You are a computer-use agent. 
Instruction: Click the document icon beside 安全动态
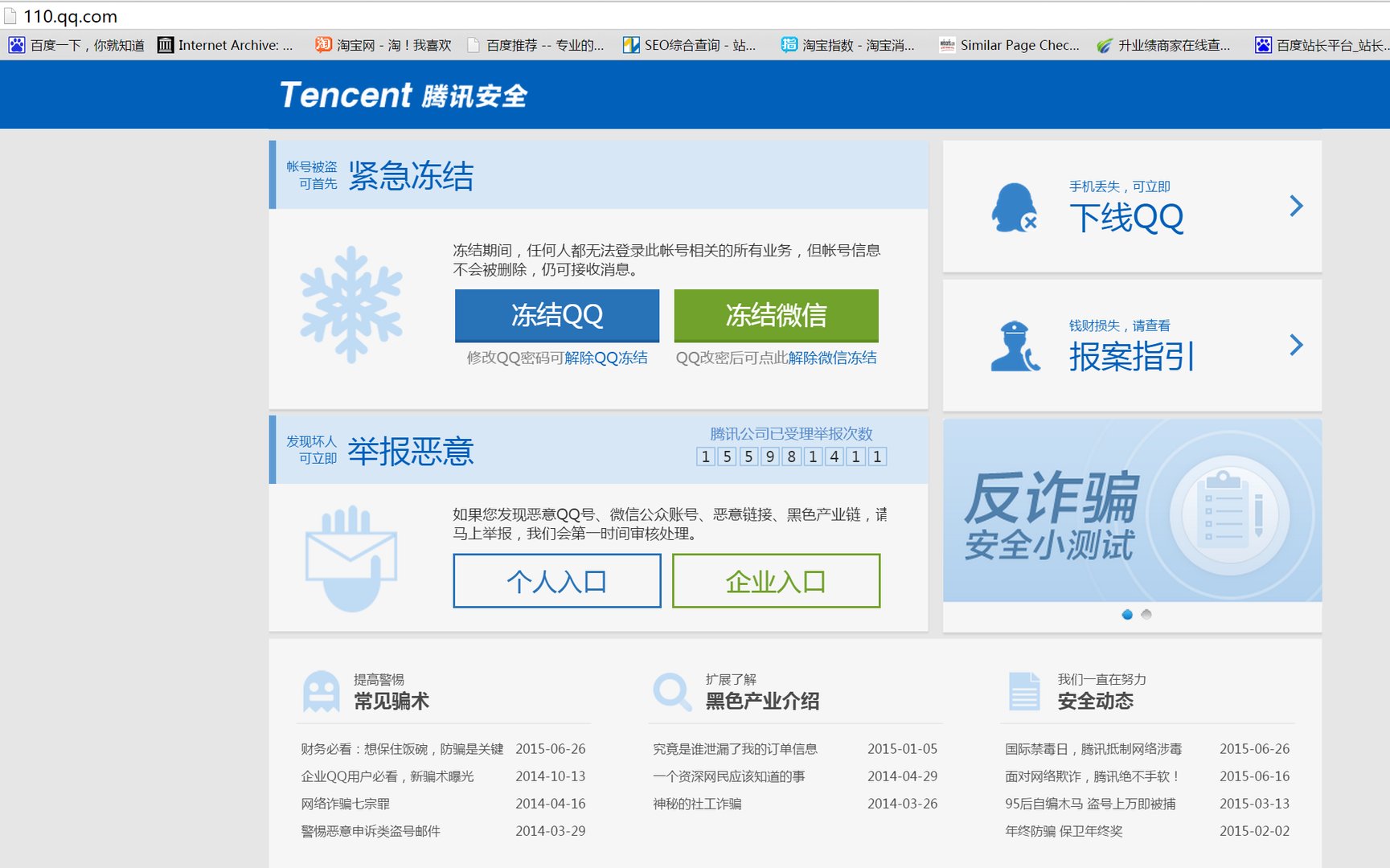(x=1024, y=690)
